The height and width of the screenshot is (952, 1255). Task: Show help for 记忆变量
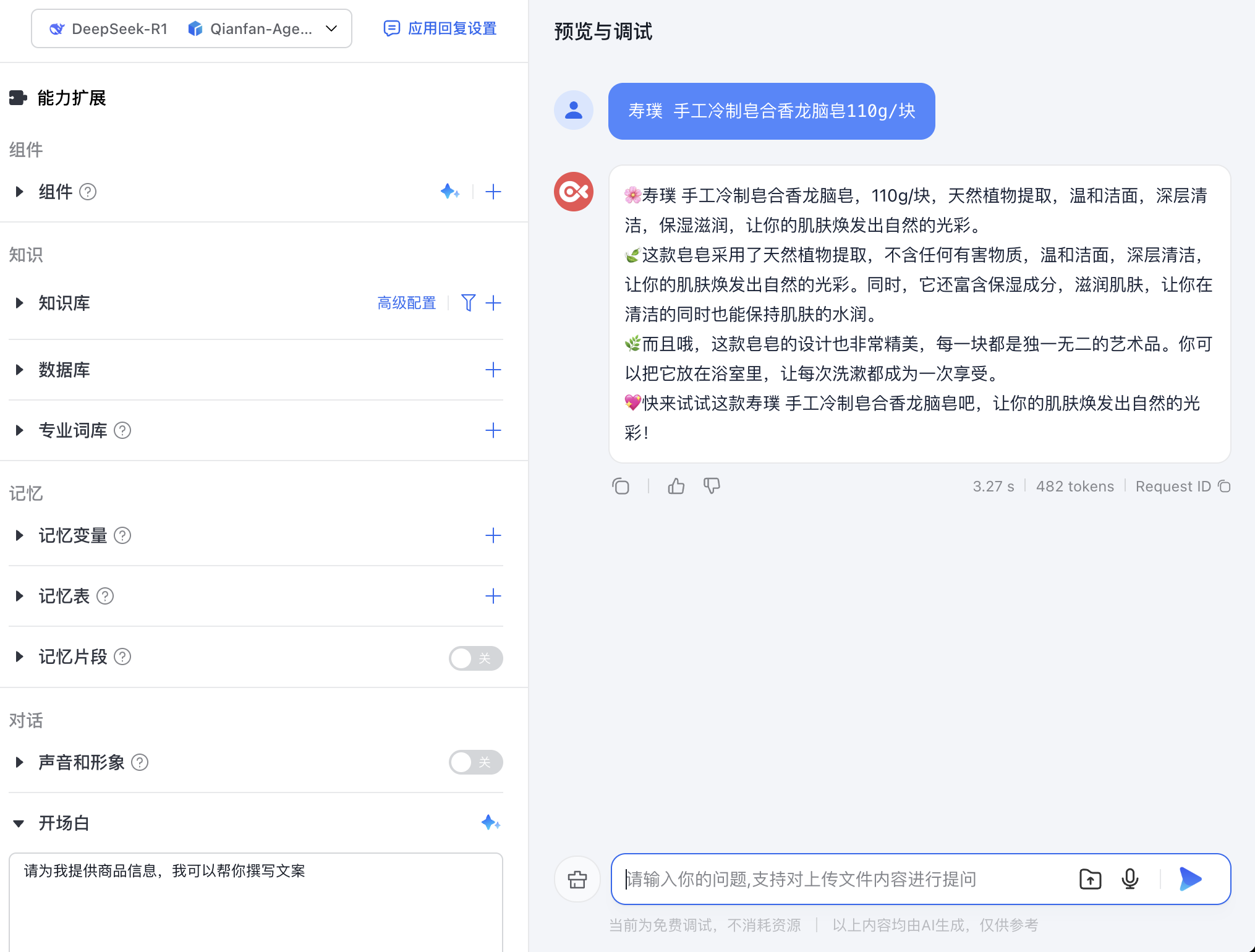point(123,535)
